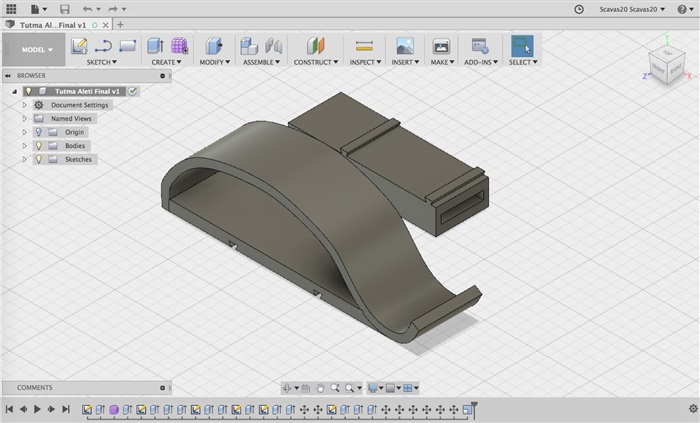The height and width of the screenshot is (423, 700).
Task: Click the job status clock icon
Action: (x=580, y=8)
